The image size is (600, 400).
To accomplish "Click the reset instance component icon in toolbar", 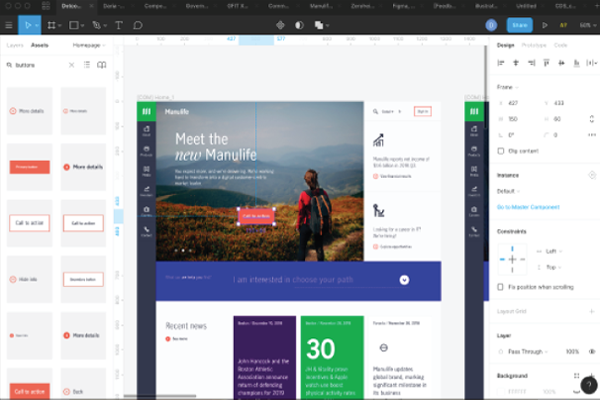I will coord(280,25).
